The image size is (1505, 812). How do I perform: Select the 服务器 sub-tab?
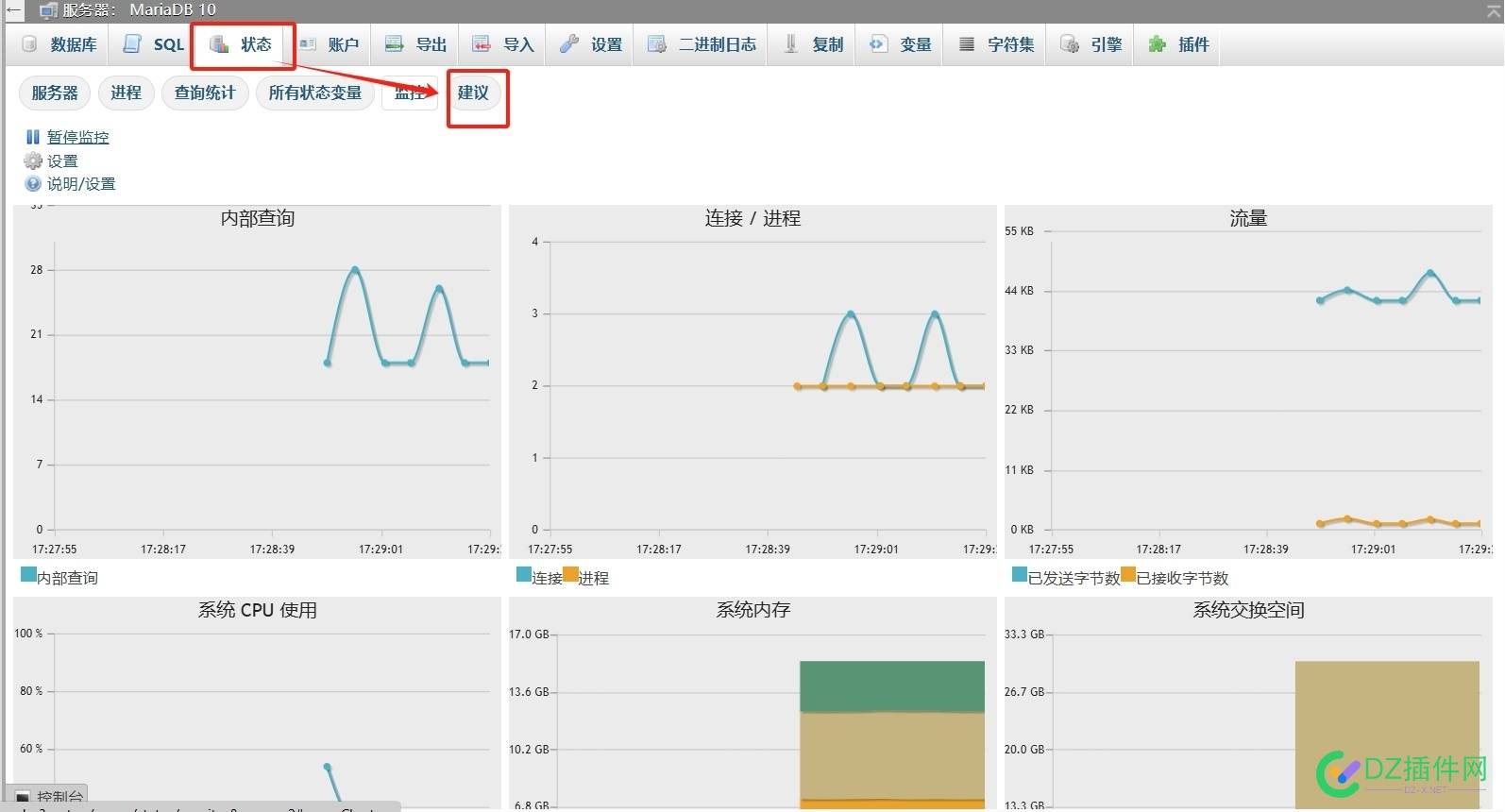(55, 93)
